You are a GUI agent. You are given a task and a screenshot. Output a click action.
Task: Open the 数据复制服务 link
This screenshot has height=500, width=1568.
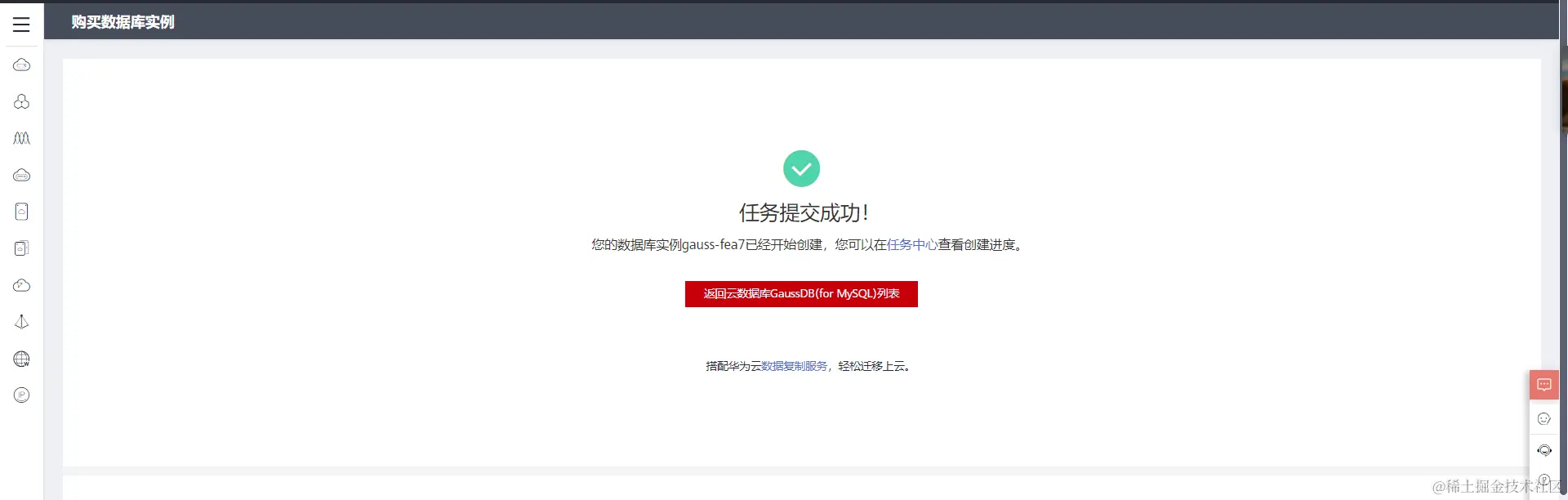[794, 366]
